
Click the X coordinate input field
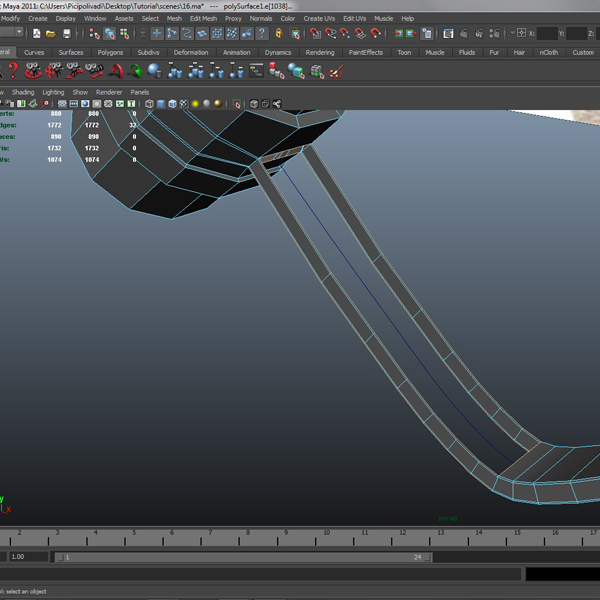(547, 34)
